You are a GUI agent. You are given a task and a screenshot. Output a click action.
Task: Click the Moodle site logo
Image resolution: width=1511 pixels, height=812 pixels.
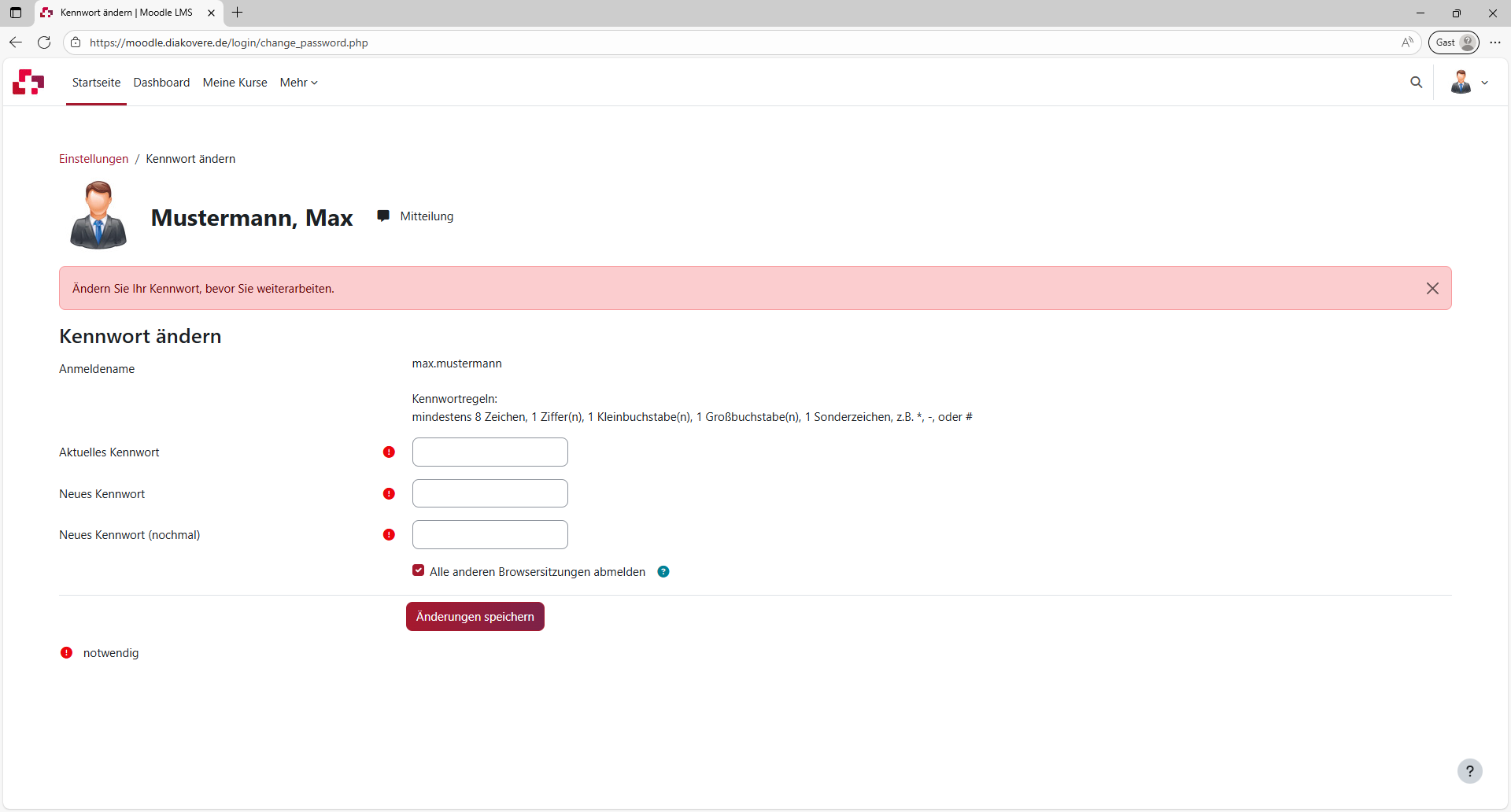pos(28,82)
